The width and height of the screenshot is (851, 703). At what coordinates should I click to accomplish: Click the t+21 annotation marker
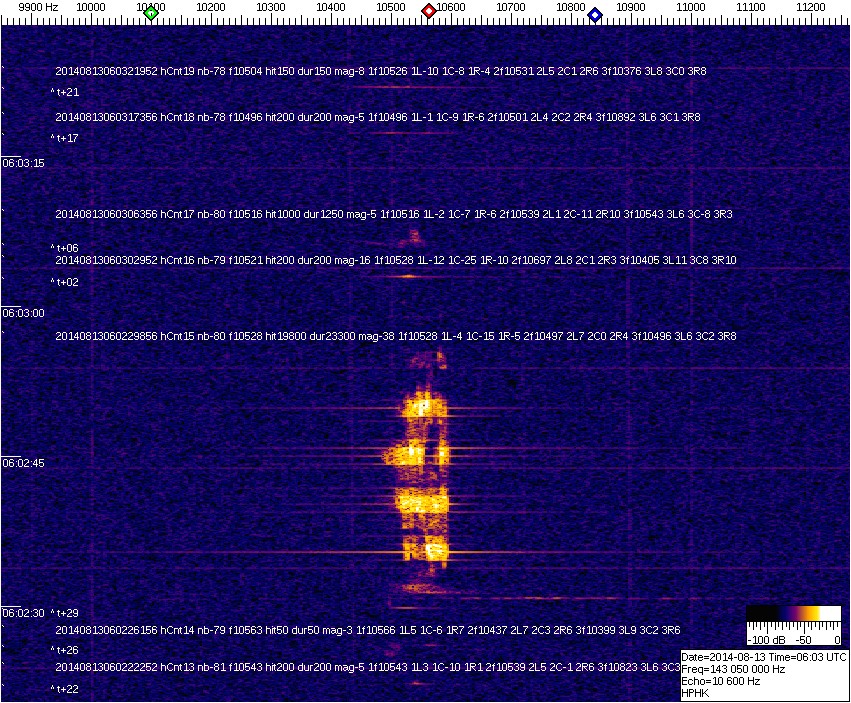click(65, 92)
